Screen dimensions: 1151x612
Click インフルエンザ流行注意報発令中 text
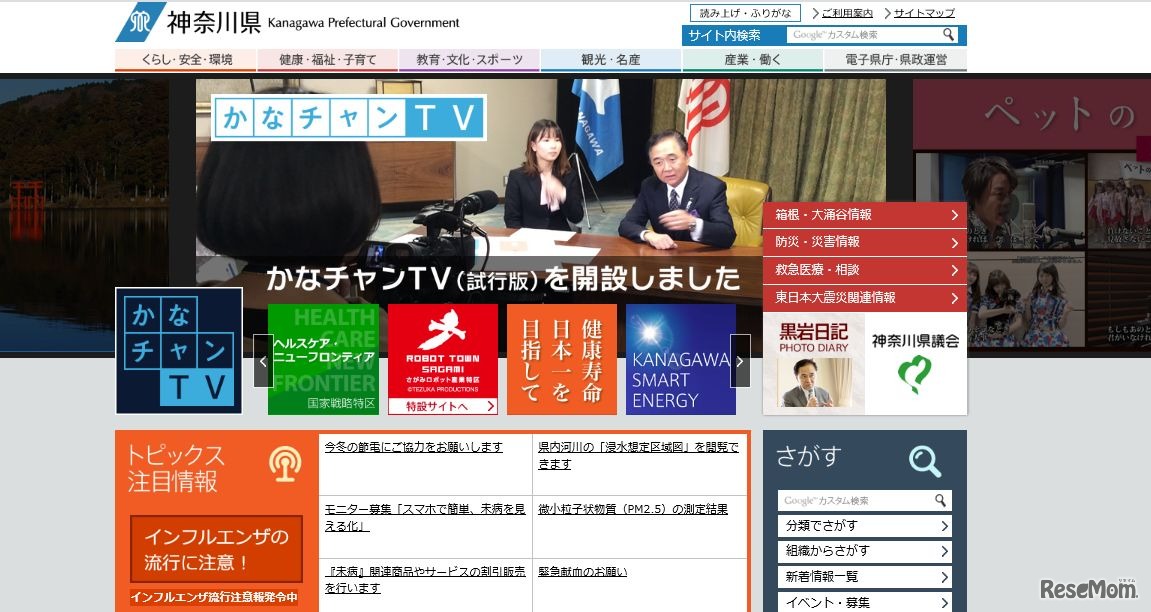[x=214, y=597]
